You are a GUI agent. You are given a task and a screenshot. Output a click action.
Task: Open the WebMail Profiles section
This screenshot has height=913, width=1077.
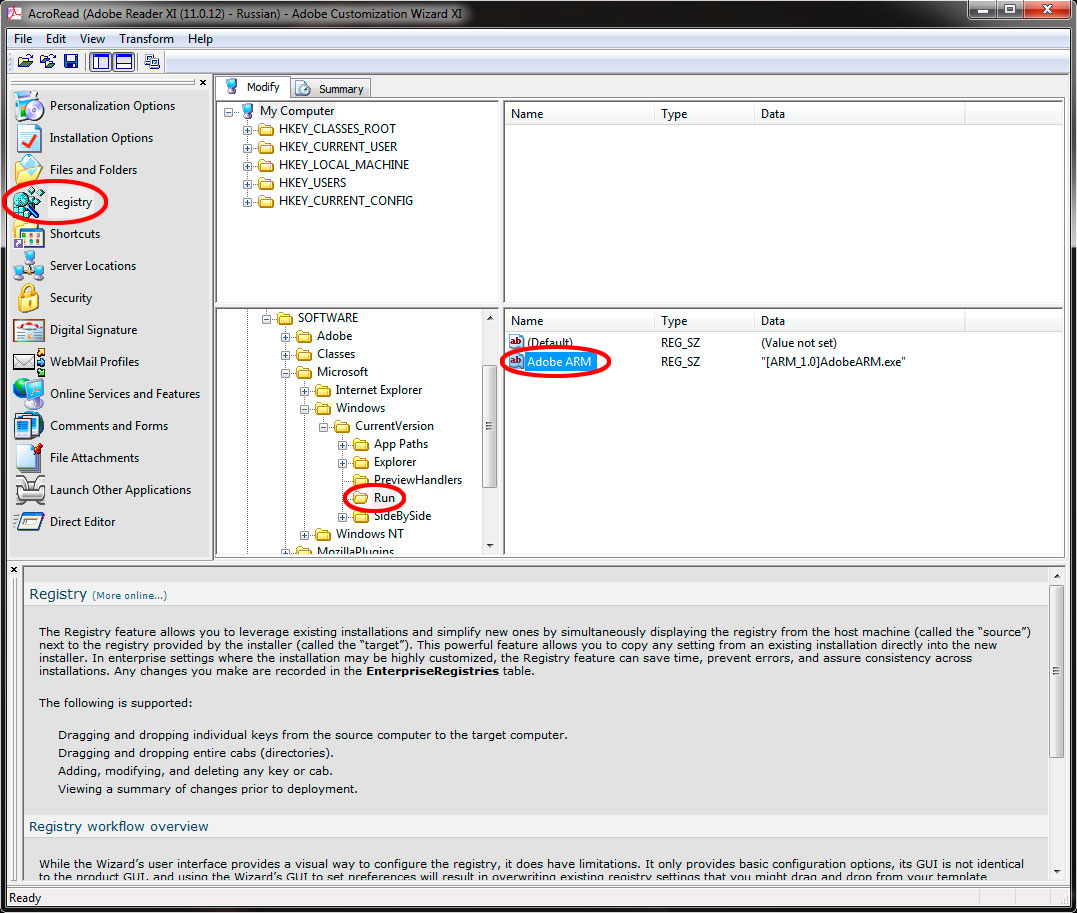[x=94, y=362]
